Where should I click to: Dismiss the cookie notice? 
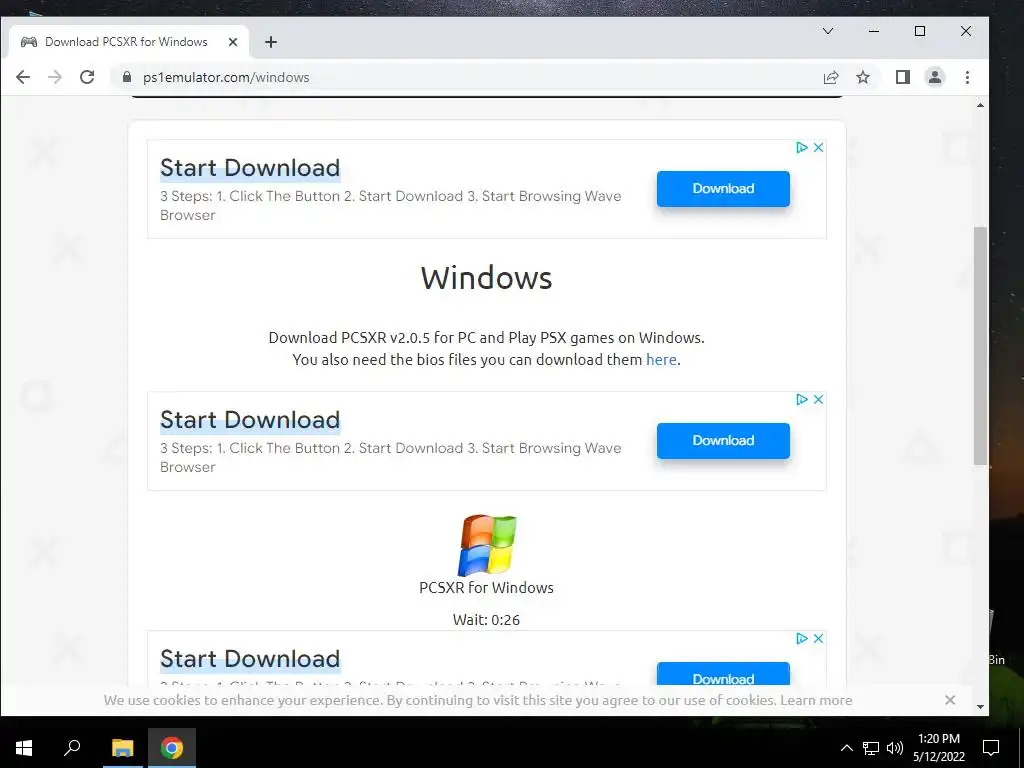pos(950,700)
